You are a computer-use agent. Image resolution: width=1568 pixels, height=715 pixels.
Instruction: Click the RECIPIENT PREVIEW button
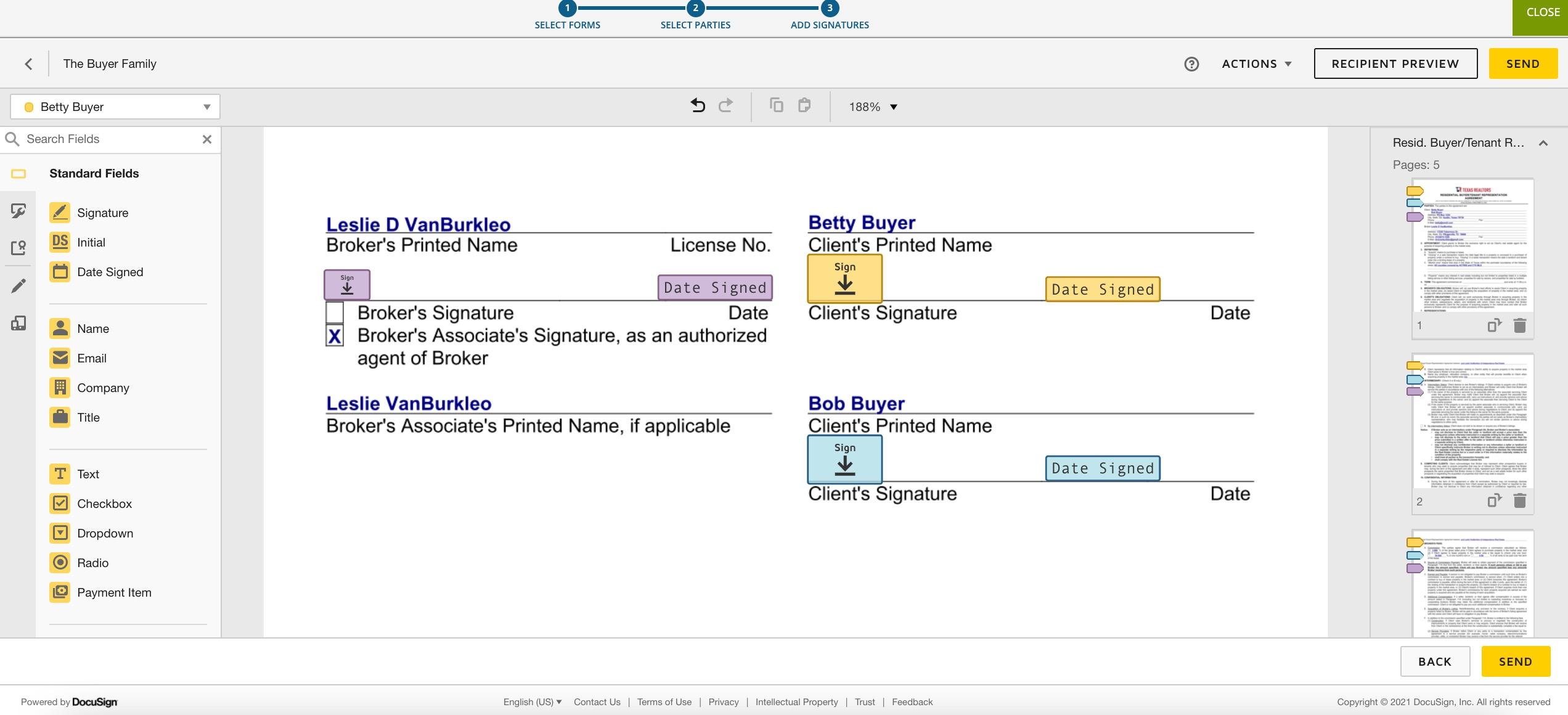pos(1395,64)
